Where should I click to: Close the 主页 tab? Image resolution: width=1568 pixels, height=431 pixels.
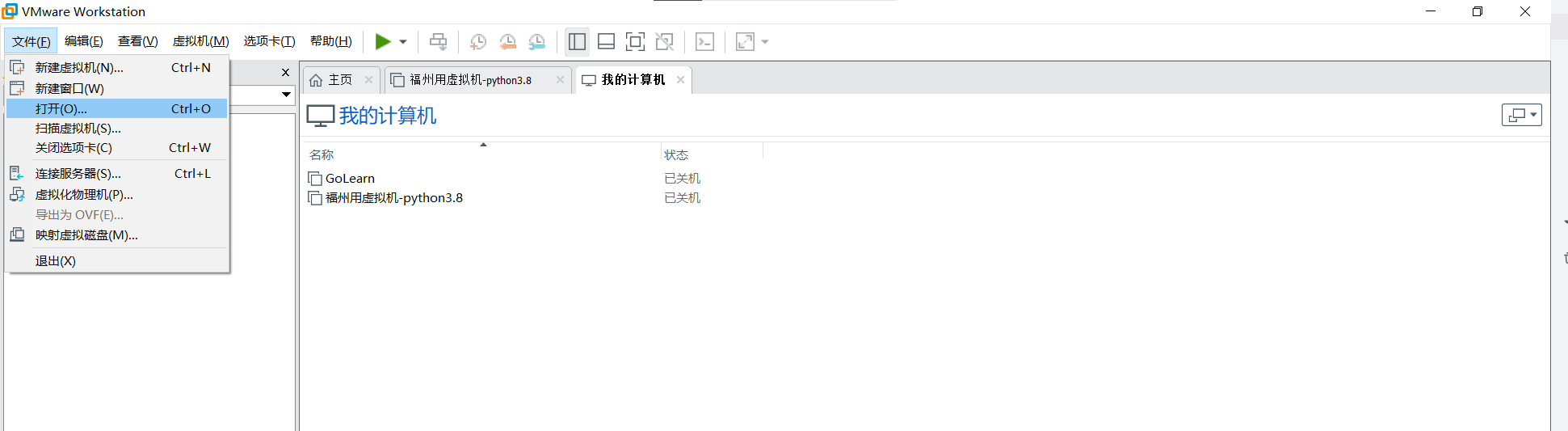point(368,79)
